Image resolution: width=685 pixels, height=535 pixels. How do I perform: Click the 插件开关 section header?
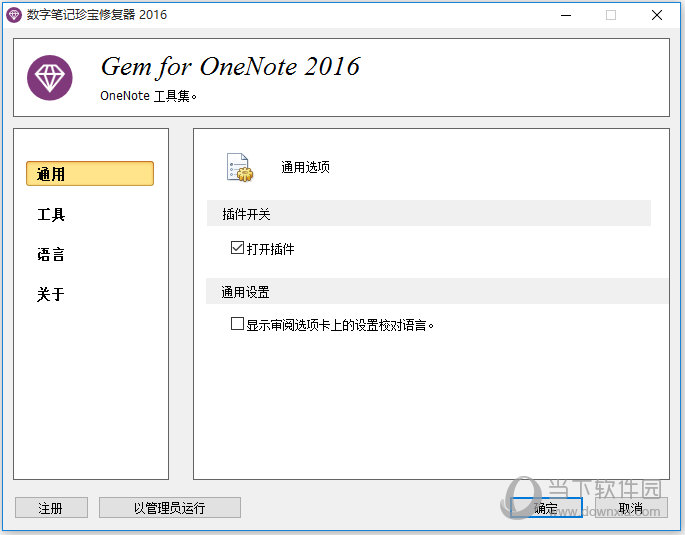[x=429, y=214]
